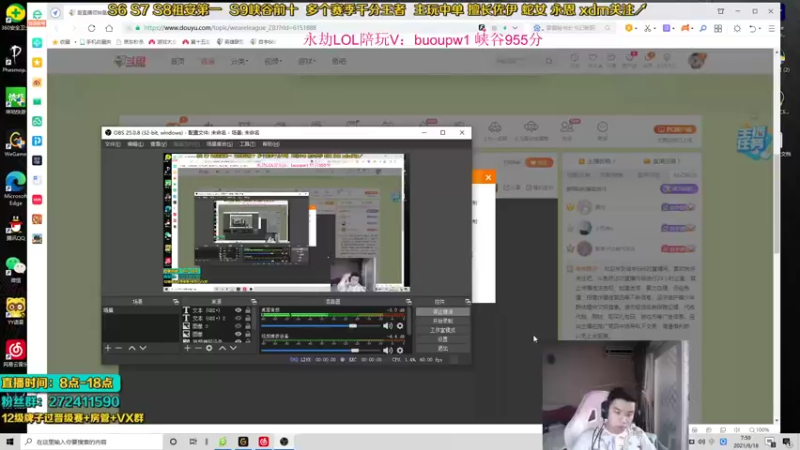The image size is (800, 450).
Task: Pop out the OBS controls dock
Action: coord(467,302)
